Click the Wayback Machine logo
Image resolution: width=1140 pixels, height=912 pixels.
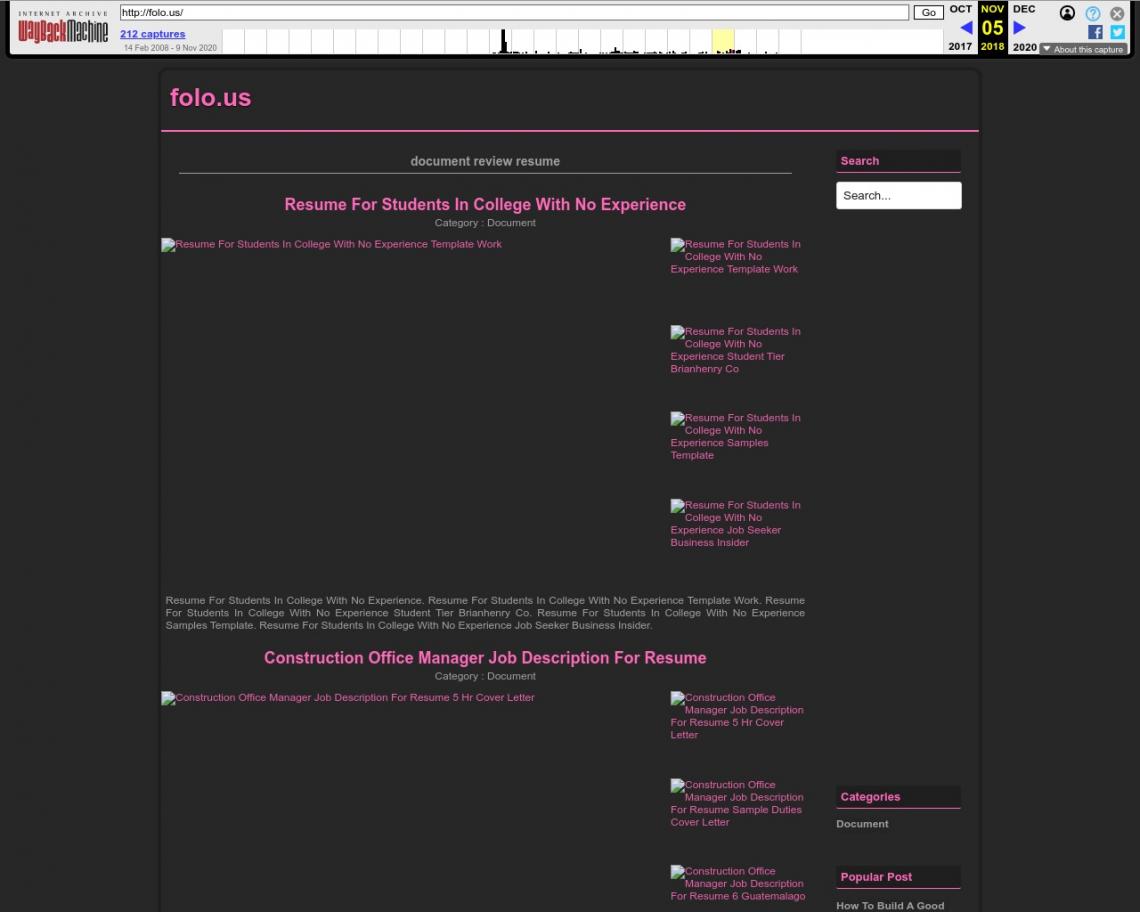click(63, 28)
